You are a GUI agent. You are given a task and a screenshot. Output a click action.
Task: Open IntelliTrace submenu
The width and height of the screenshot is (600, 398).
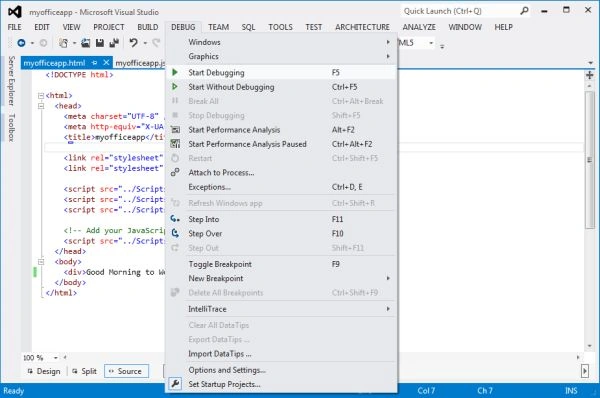pyautogui.click(x=282, y=309)
